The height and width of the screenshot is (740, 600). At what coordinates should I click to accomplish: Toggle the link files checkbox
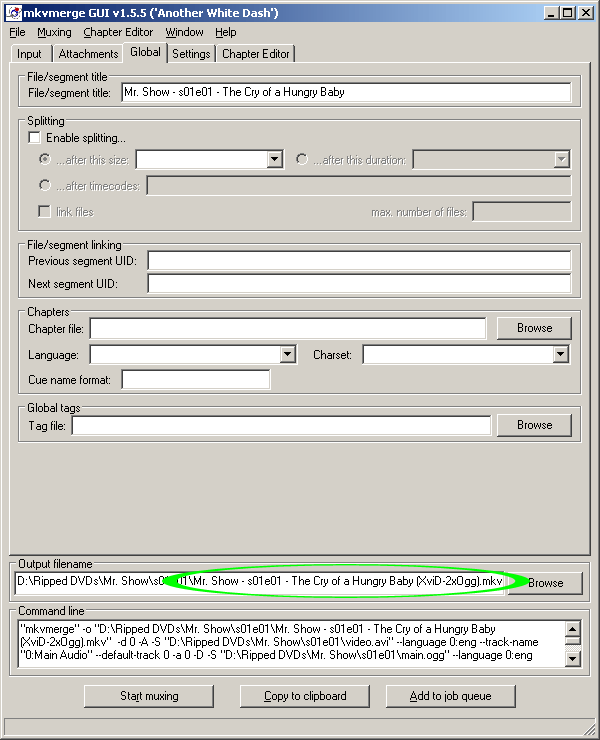point(44,211)
